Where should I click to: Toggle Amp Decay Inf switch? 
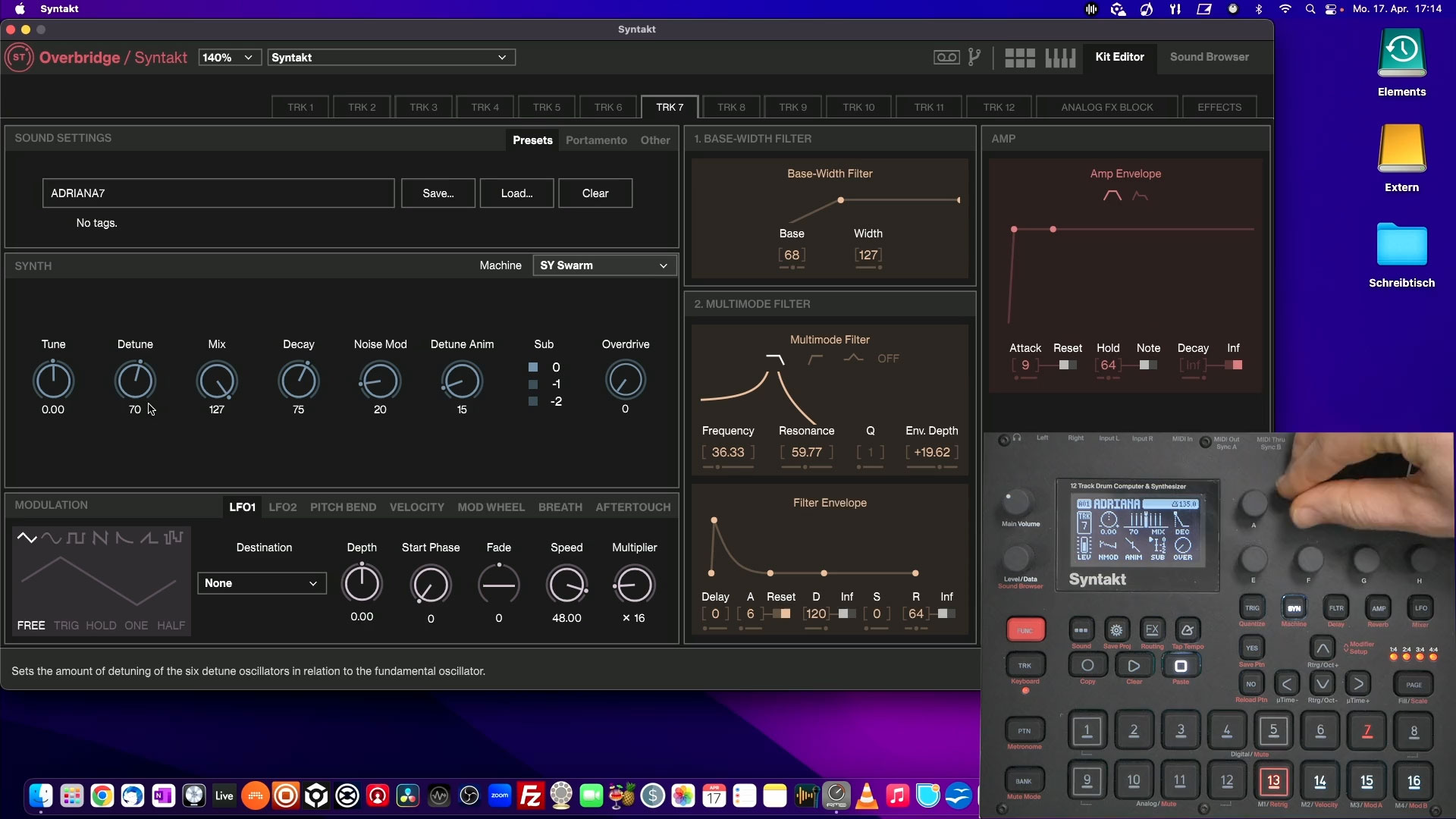click(1234, 365)
